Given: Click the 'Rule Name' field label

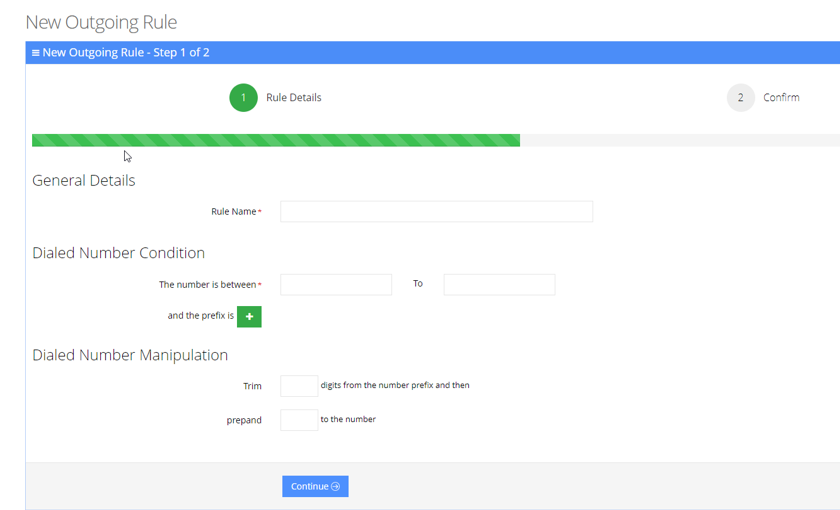Looking at the screenshot, I should [x=233, y=212].
